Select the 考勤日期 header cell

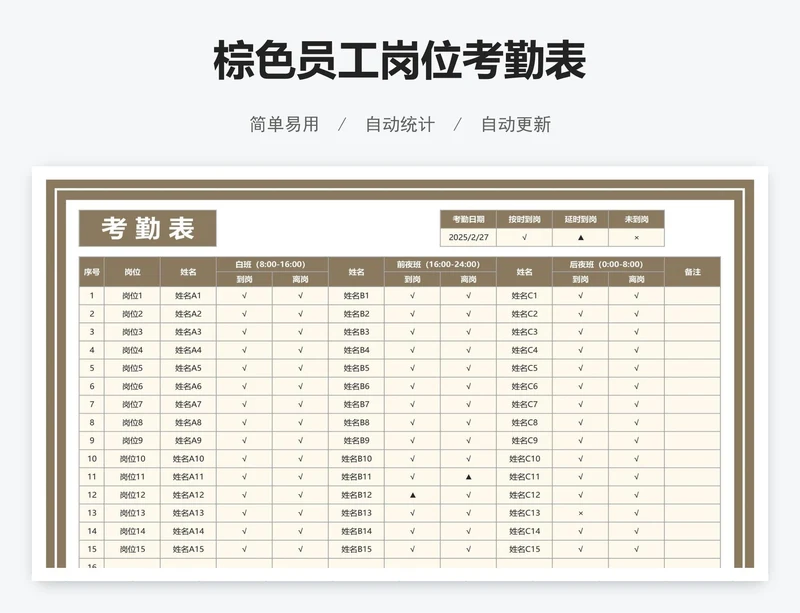pos(468,219)
